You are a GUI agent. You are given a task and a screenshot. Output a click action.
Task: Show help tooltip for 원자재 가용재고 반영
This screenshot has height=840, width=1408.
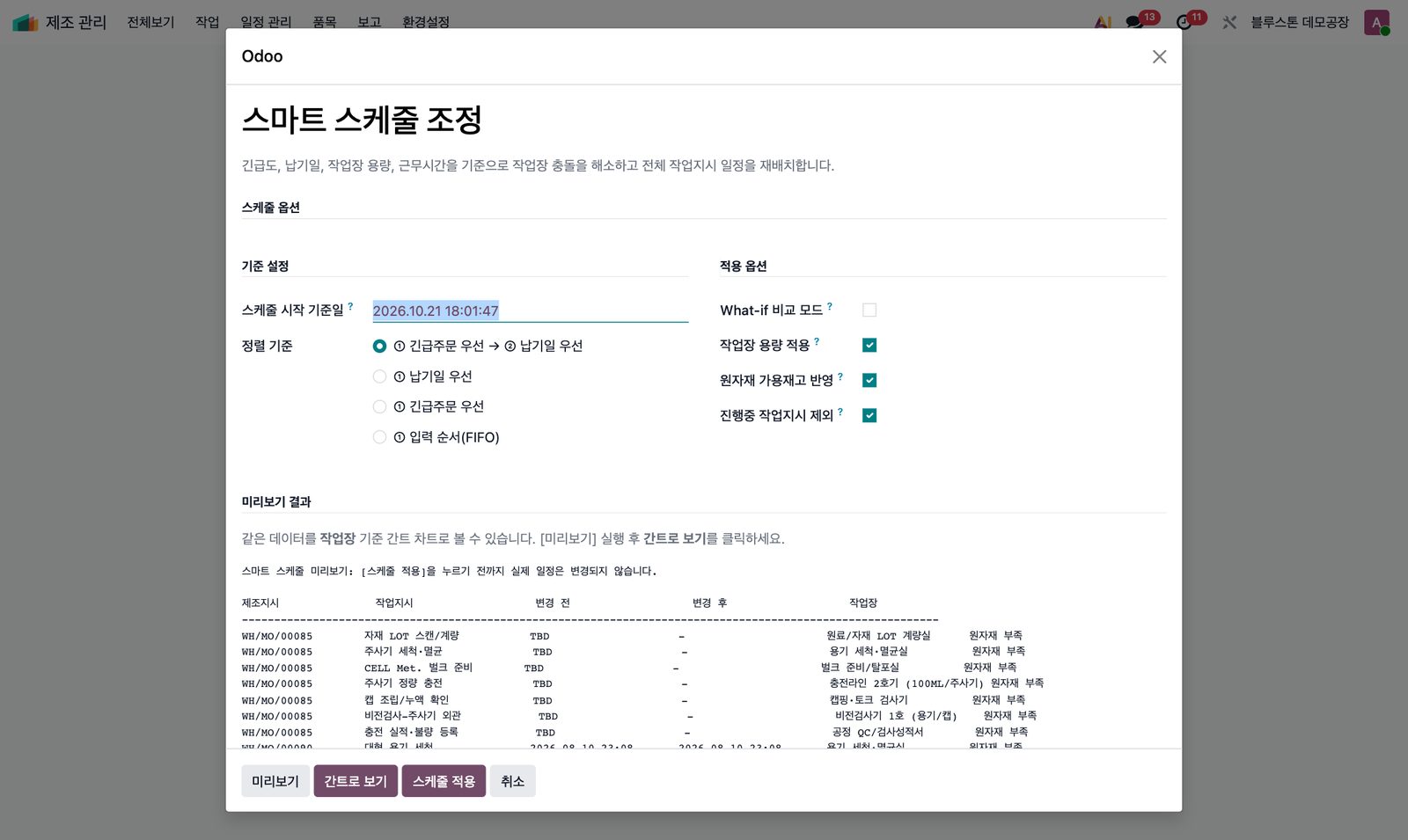(840, 376)
